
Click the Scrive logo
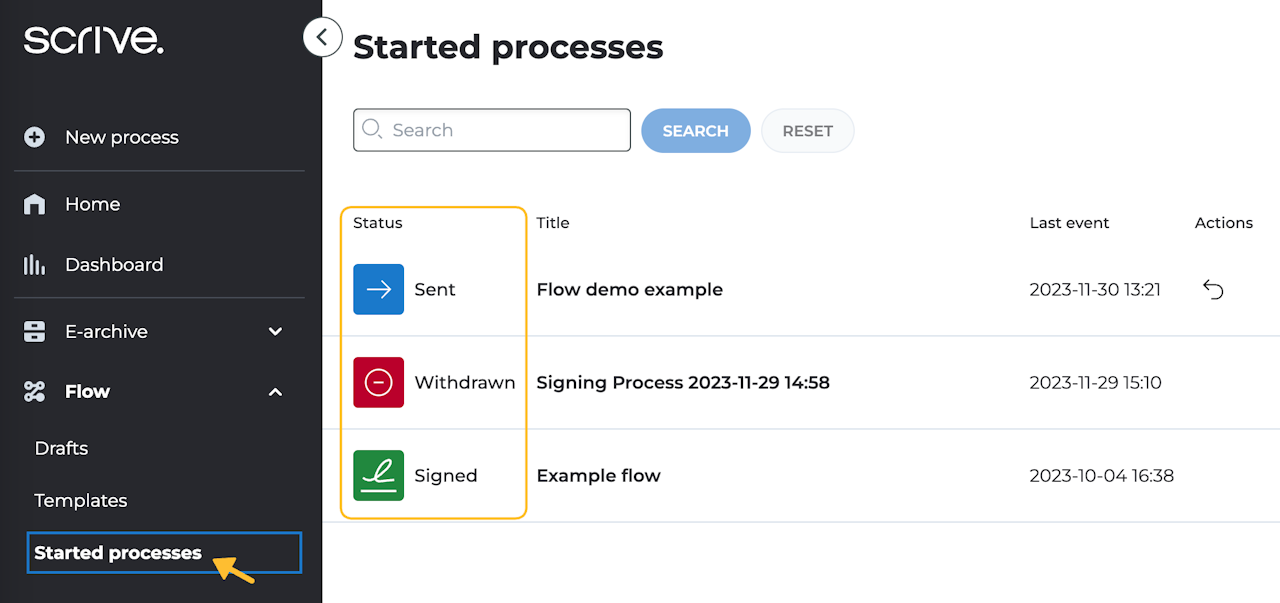pos(94,40)
